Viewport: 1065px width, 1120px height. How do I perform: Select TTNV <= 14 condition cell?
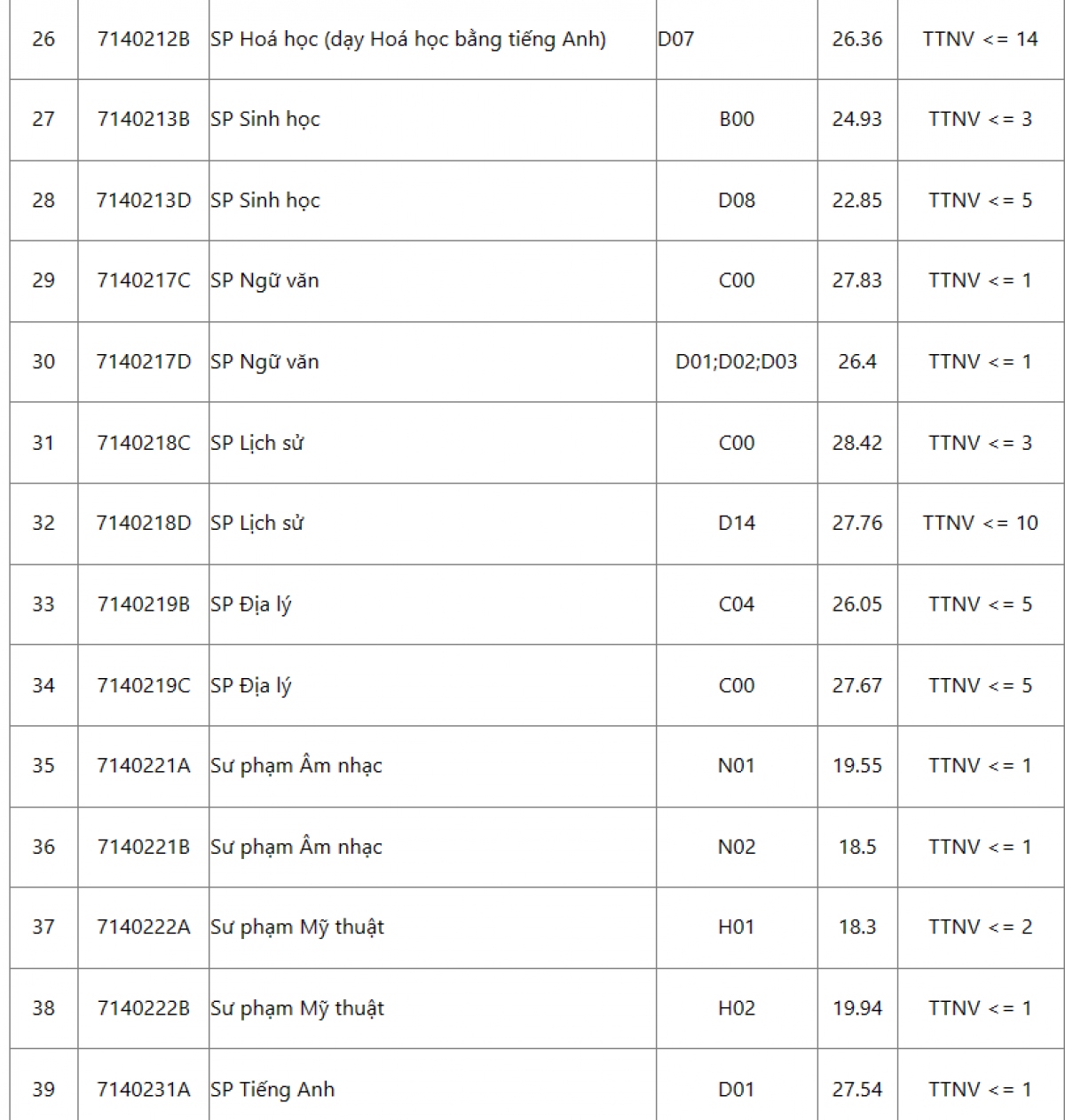(x=981, y=39)
